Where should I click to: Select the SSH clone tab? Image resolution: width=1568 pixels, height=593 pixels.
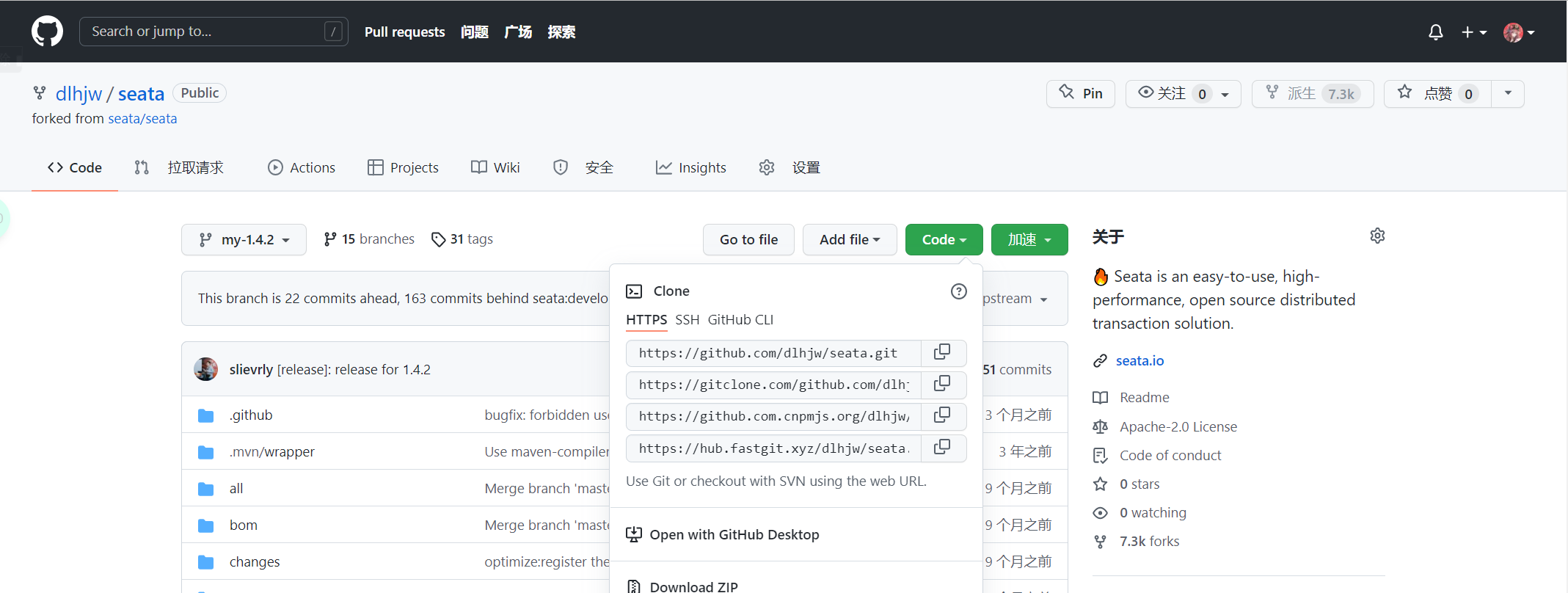pyautogui.click(x=688, y=320)
